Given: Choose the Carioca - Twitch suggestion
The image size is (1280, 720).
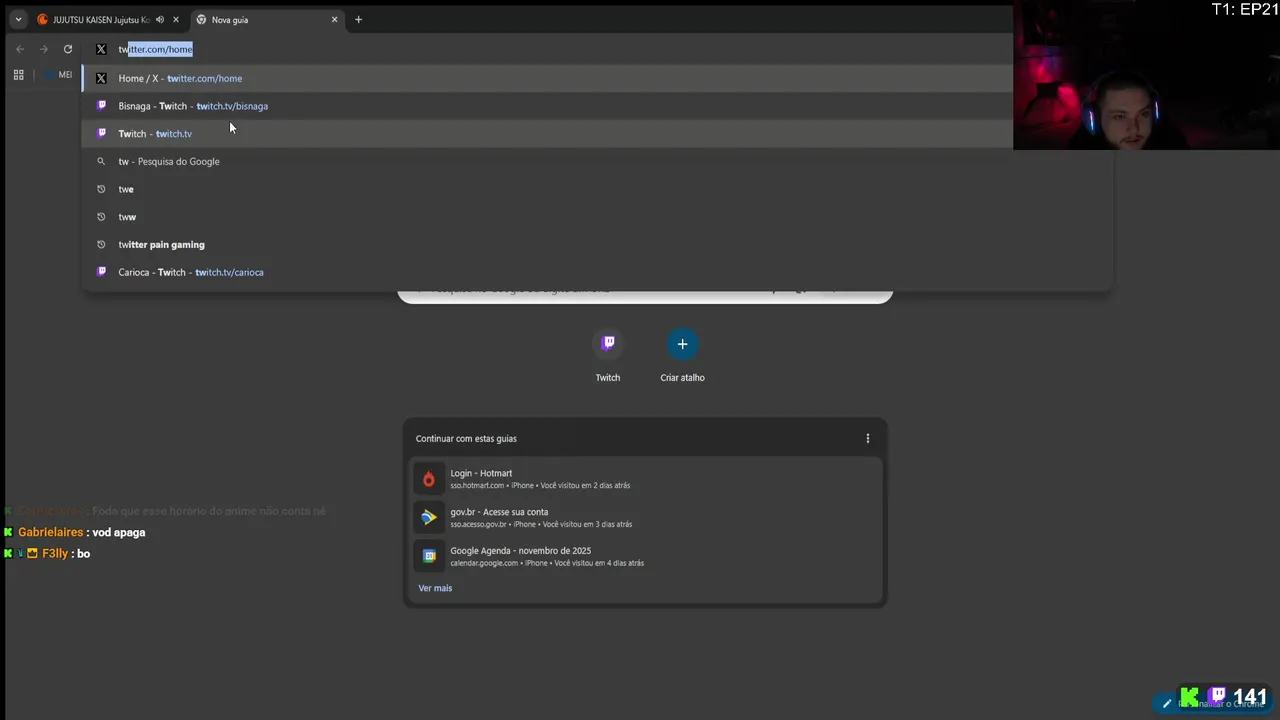Looking at the screenshot, I should point(597,272).
